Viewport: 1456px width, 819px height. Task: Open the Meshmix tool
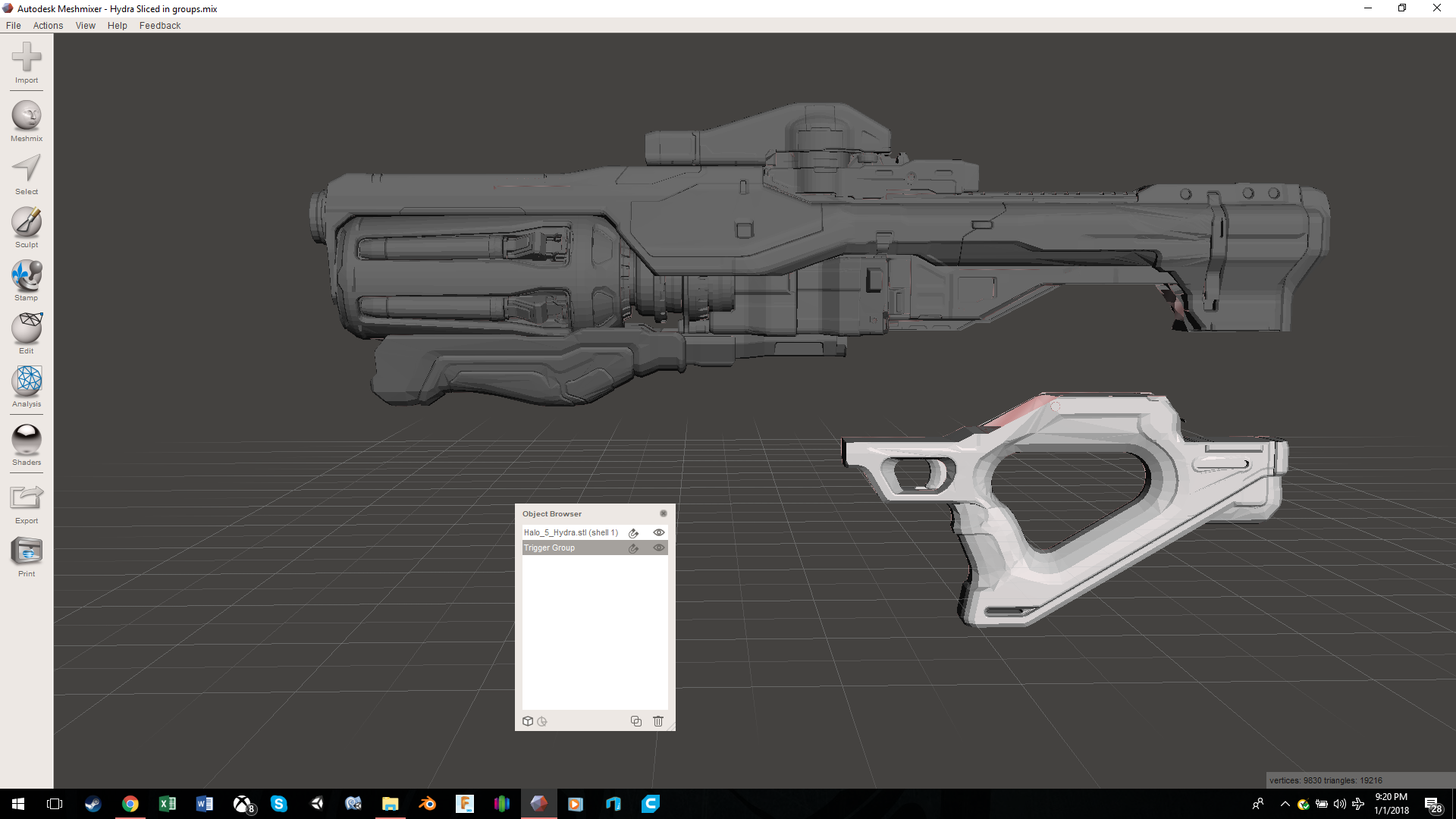point(27,121)
